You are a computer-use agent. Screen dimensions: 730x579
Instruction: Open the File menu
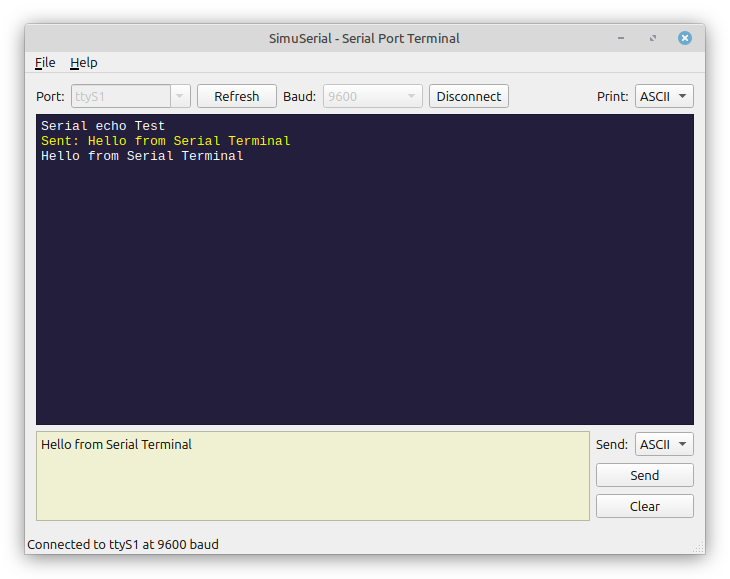45,62
